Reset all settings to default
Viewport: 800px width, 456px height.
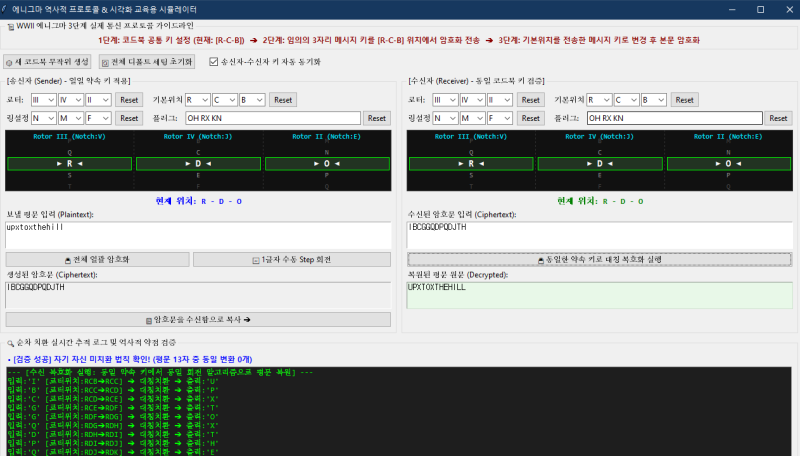(x=147, y=62)
